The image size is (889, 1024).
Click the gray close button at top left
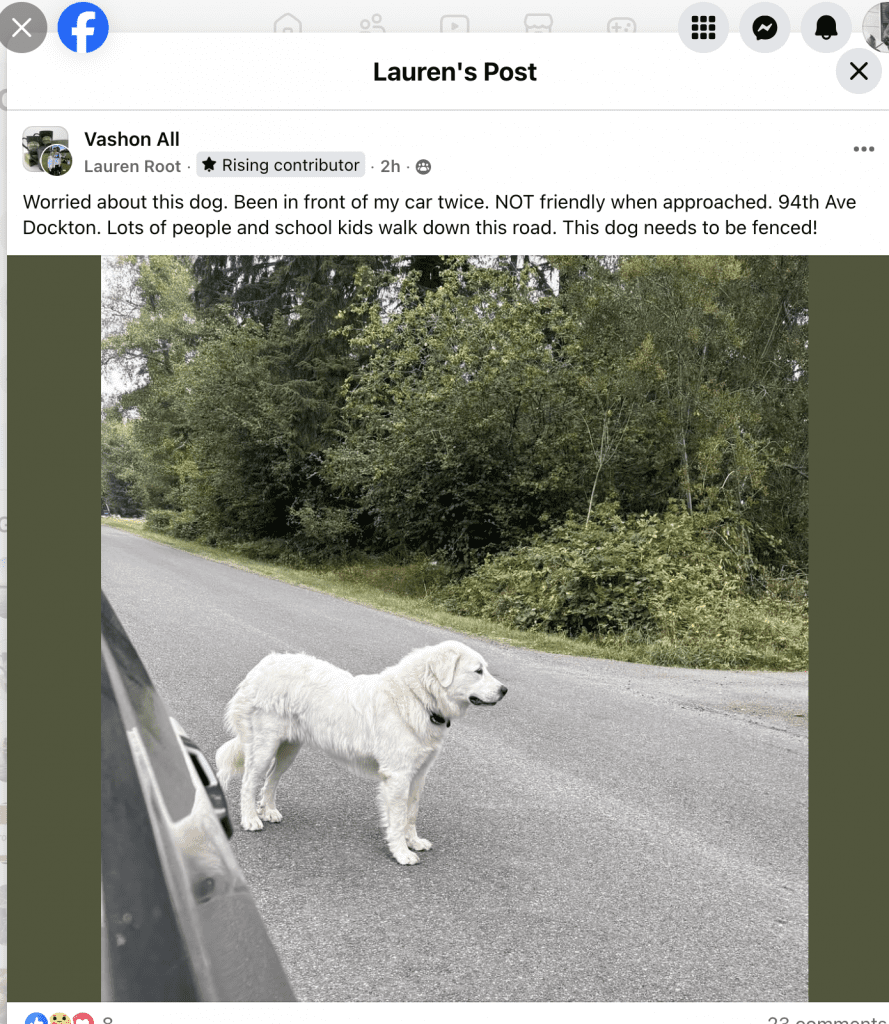tap(23, 27)
